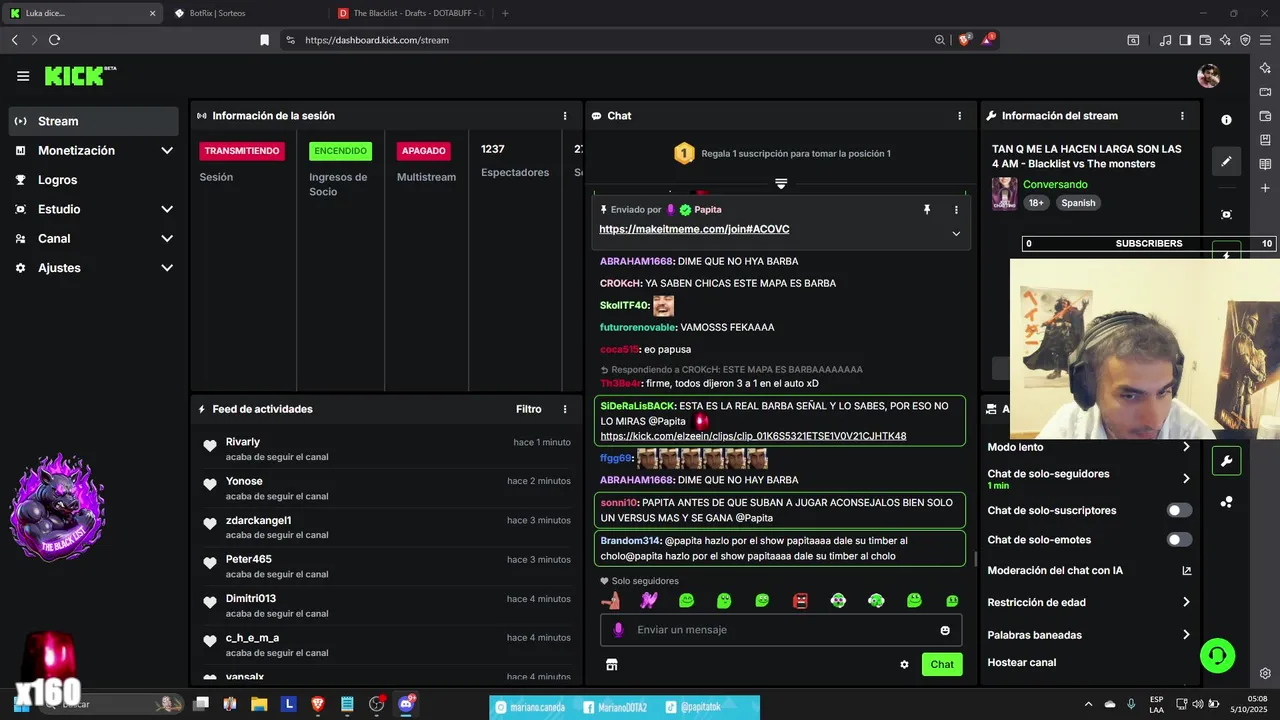
Task: Open the Feed de actividades options menu
Action: tap(565, 409)
